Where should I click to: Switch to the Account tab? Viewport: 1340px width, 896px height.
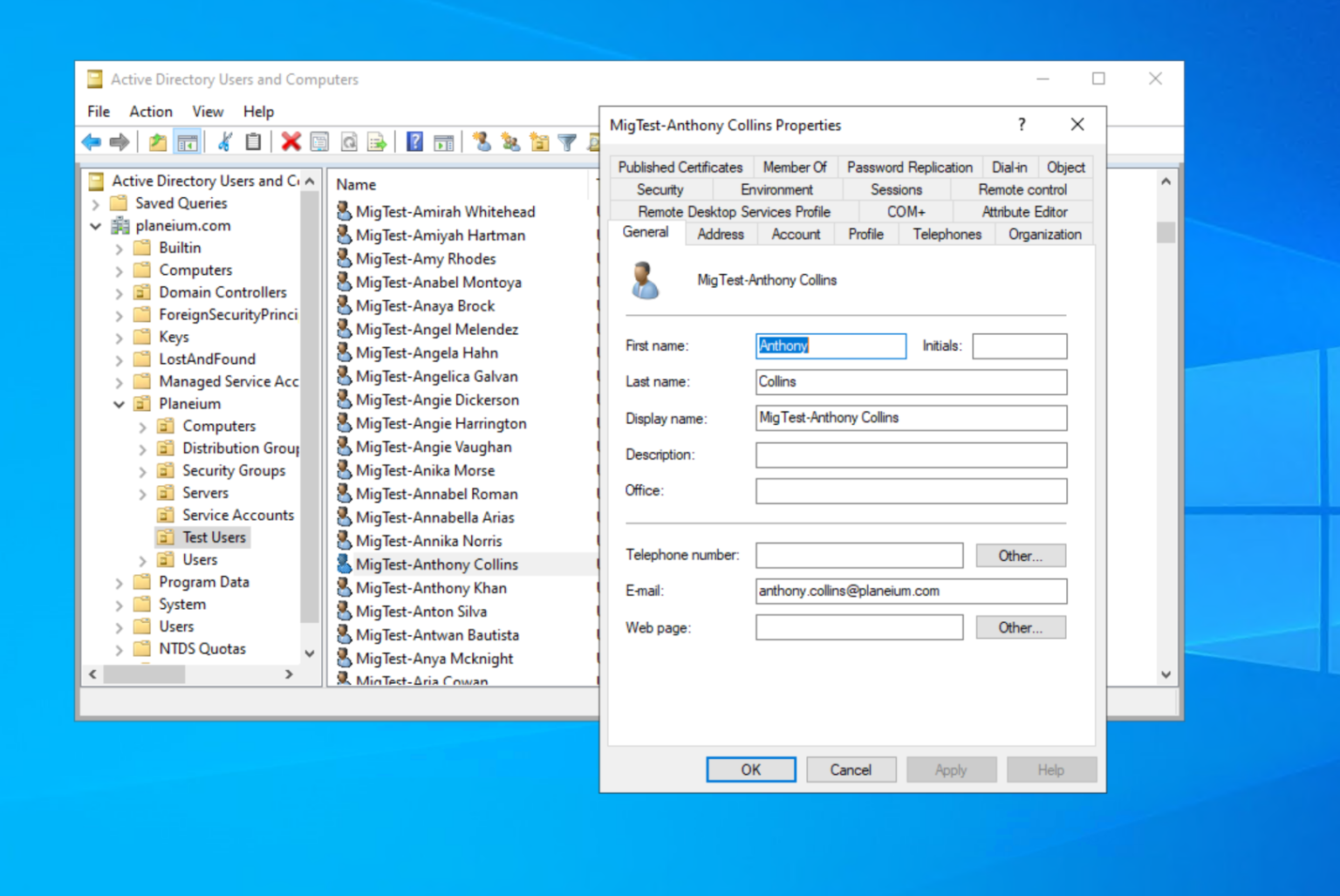click(796, 234)
